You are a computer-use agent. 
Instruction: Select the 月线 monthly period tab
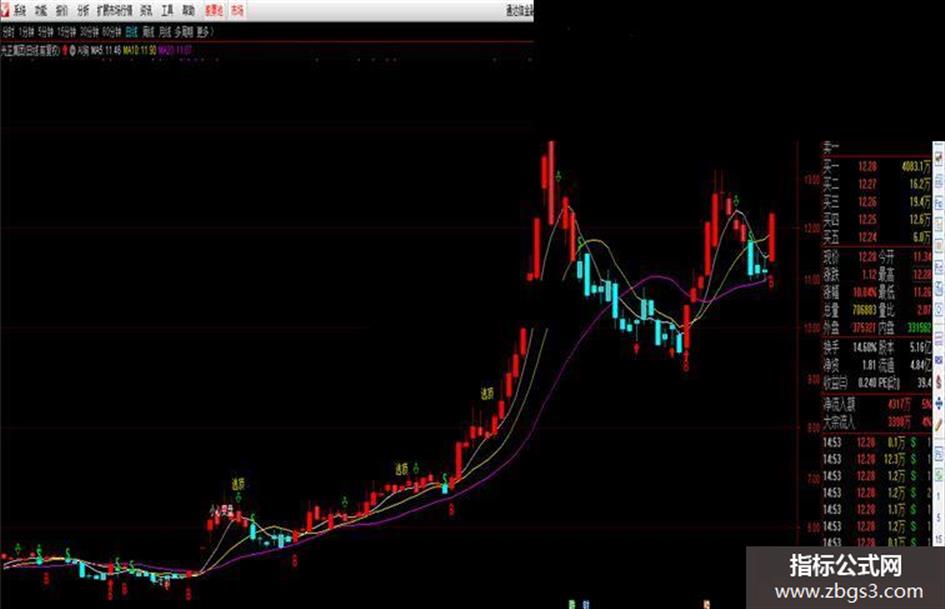point(165,31)
